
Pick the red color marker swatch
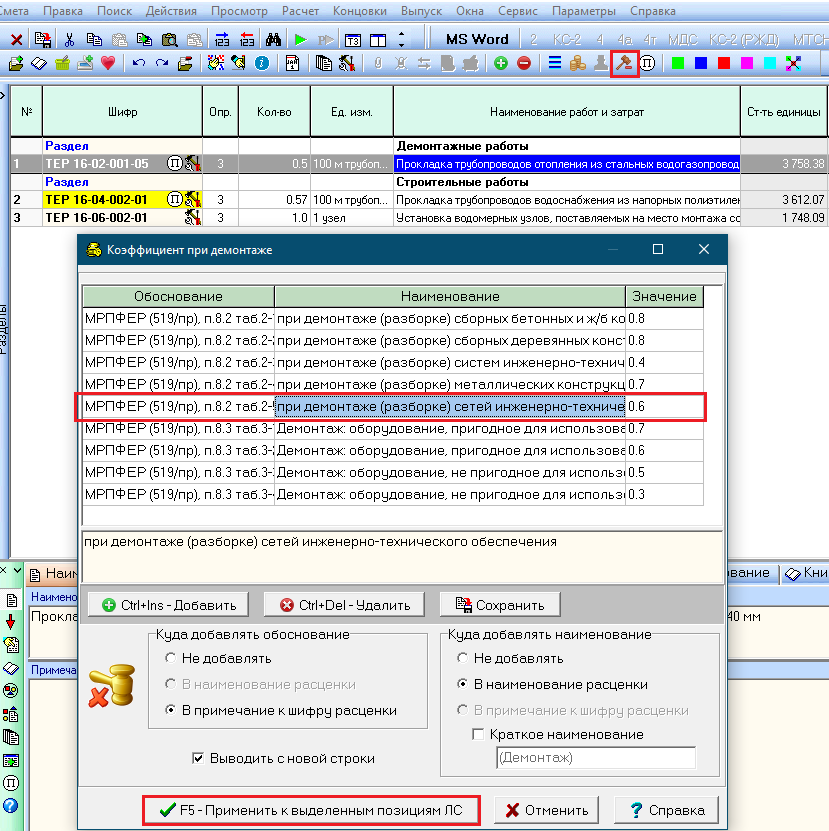[x=724, y=64]
